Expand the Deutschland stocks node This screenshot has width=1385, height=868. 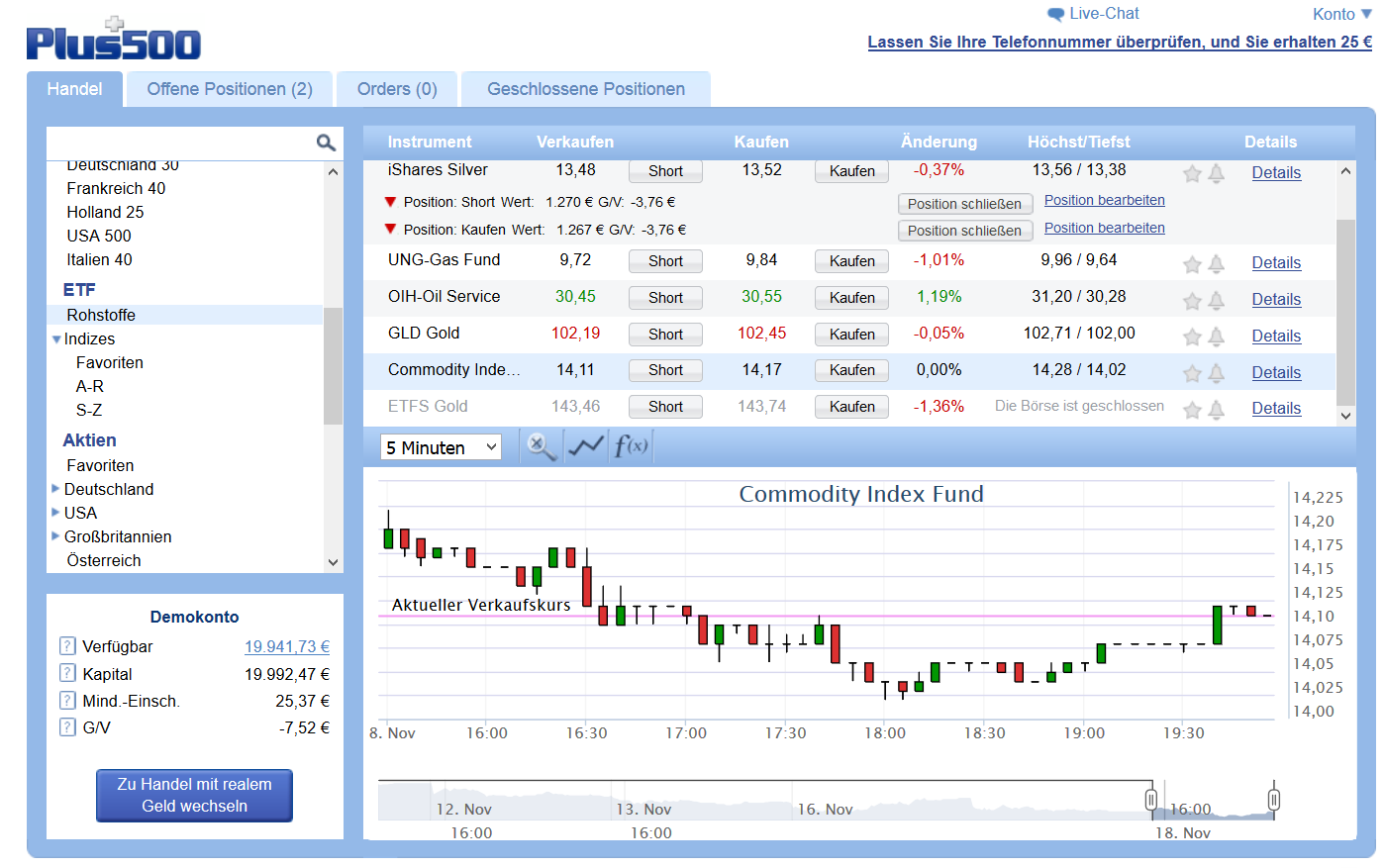point(55,488)
